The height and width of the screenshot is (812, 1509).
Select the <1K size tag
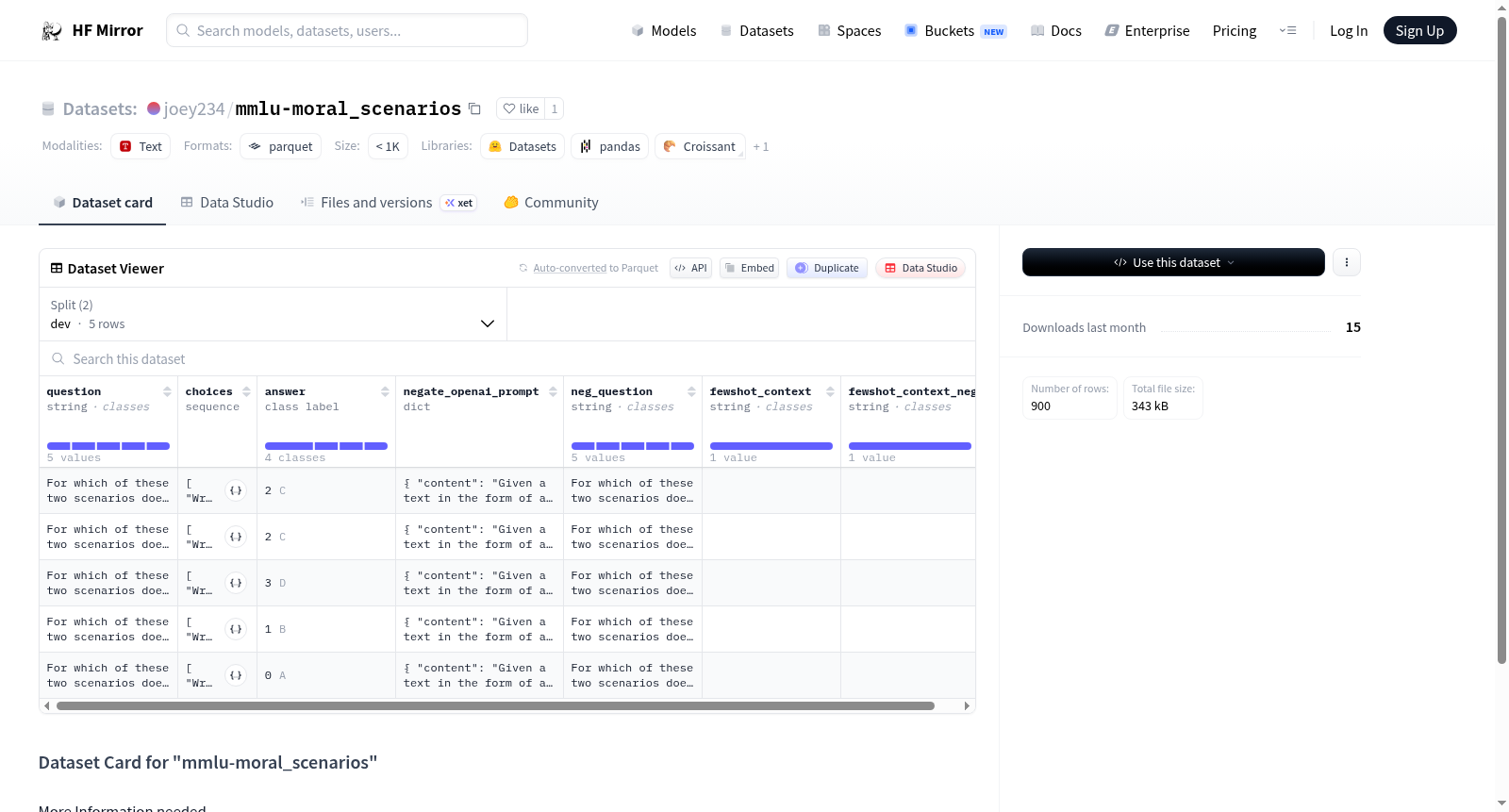(388, 146)
